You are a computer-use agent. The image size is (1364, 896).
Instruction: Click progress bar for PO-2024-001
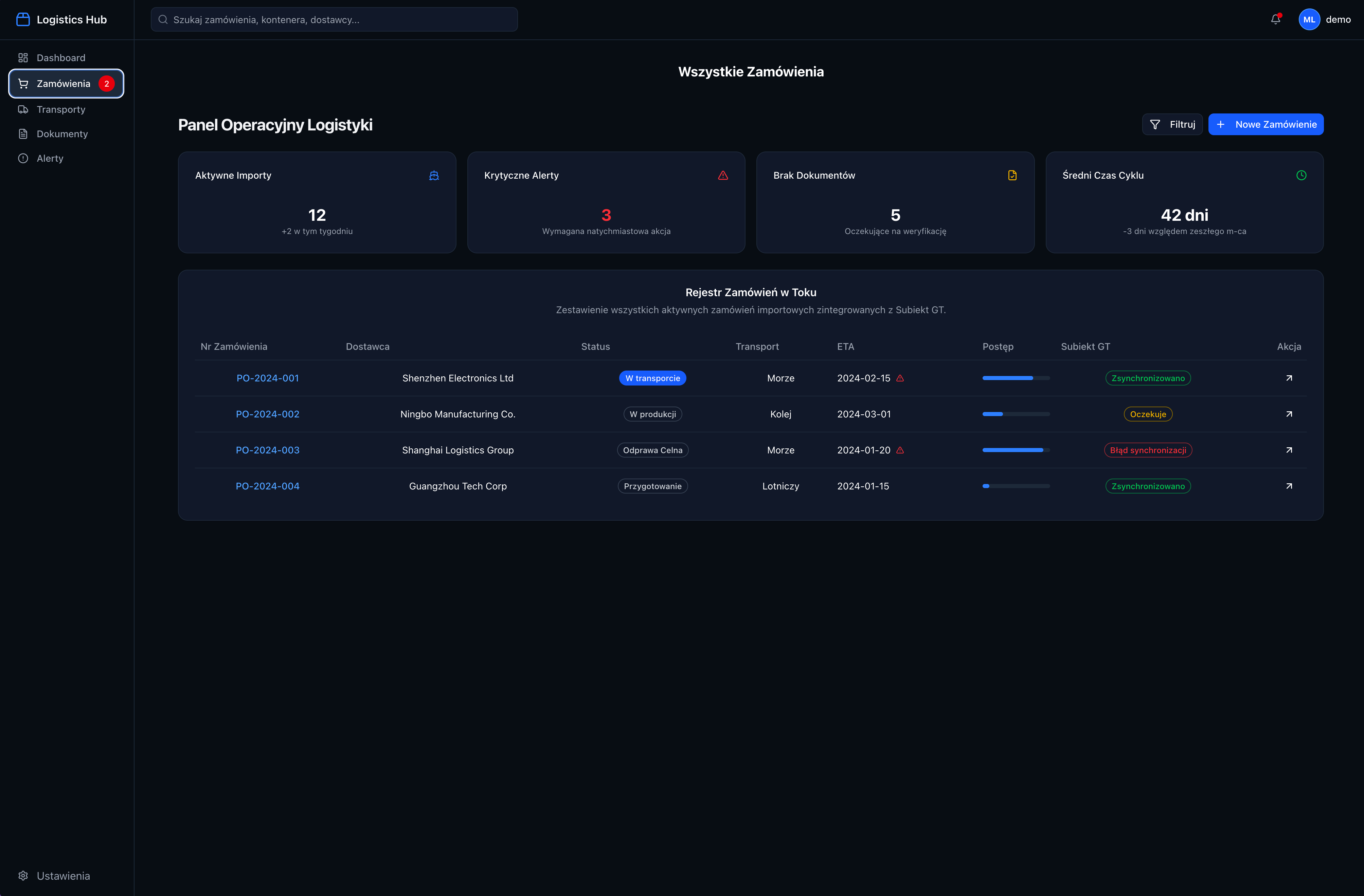click(x=1016, y=378)
